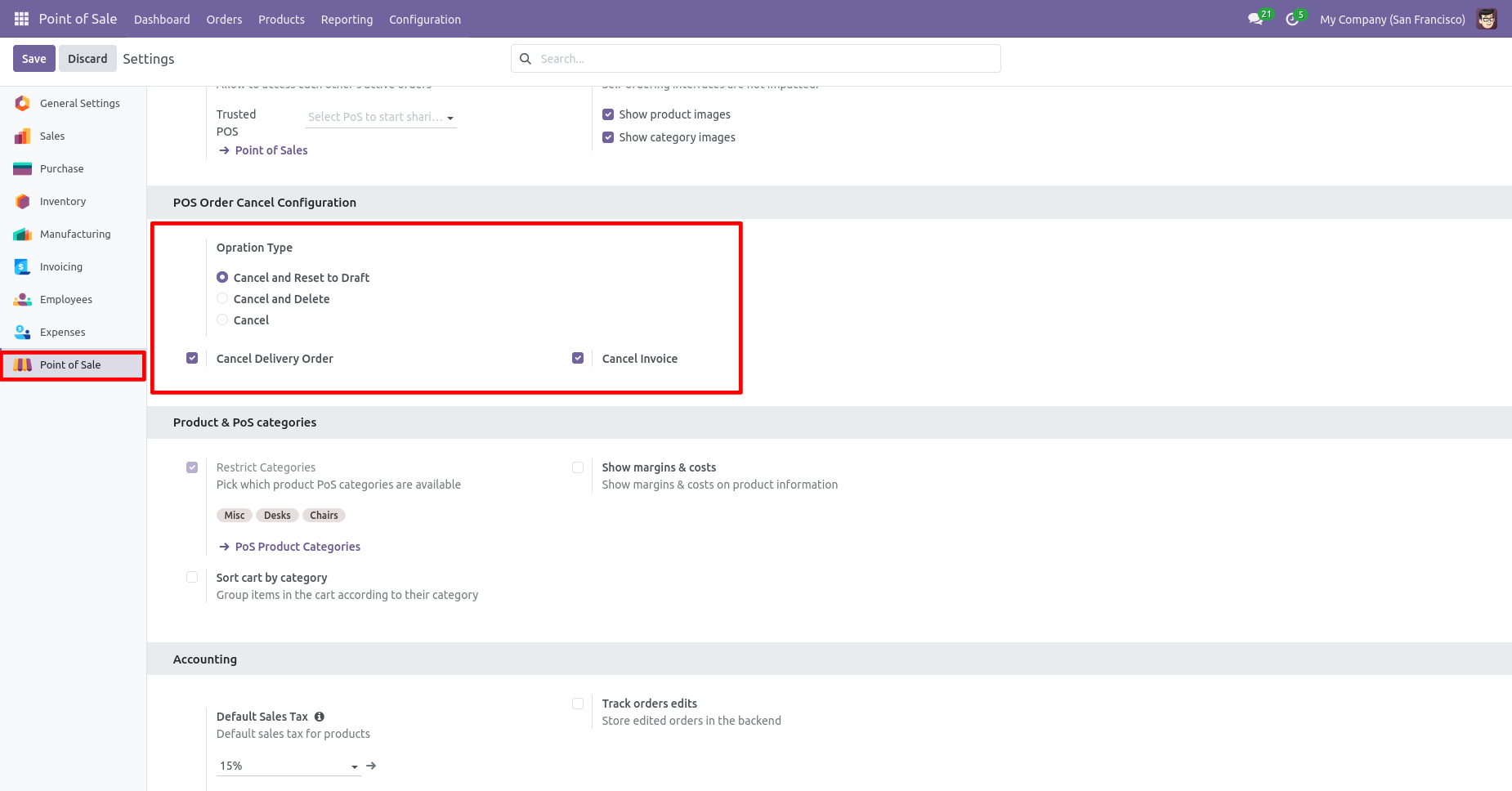Open Point of Sale settings sidebar icon
This screenshot has width=1512, height=791.
[x=23, y=364]
